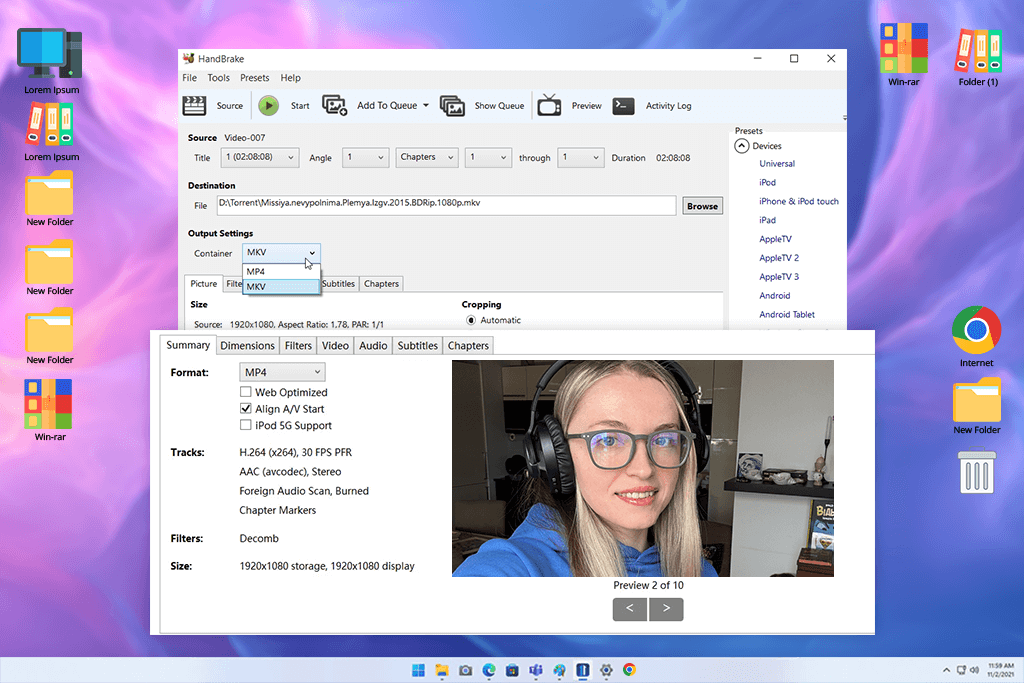Switch to the Video tab
The image size is (1024, 683).
(335, 345)
